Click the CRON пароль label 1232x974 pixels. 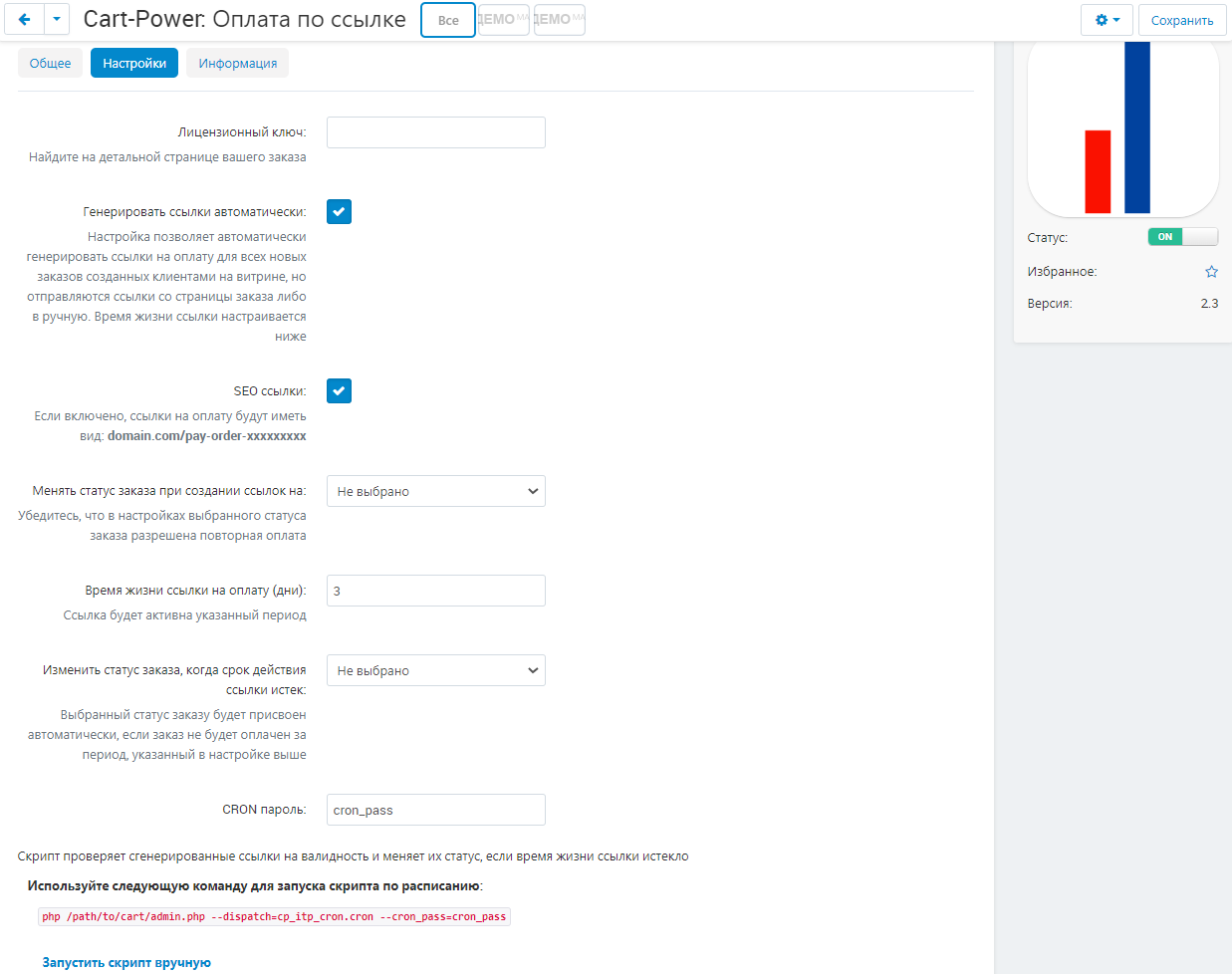pos(264,810)
